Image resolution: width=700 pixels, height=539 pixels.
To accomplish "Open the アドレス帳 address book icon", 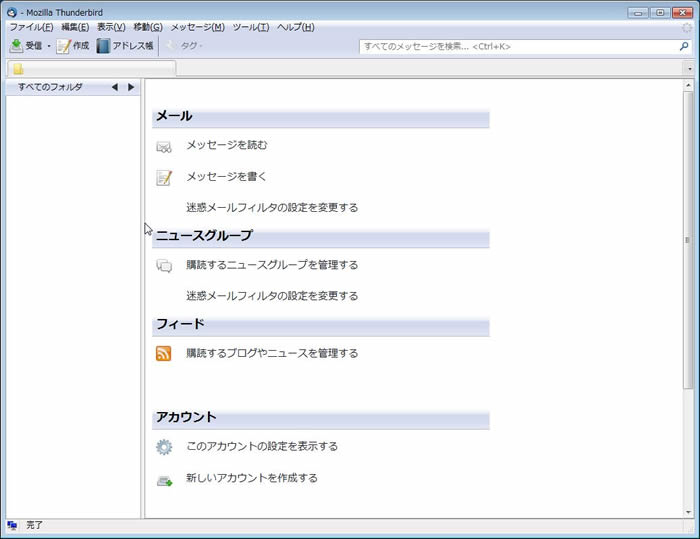I will (103, 46).
